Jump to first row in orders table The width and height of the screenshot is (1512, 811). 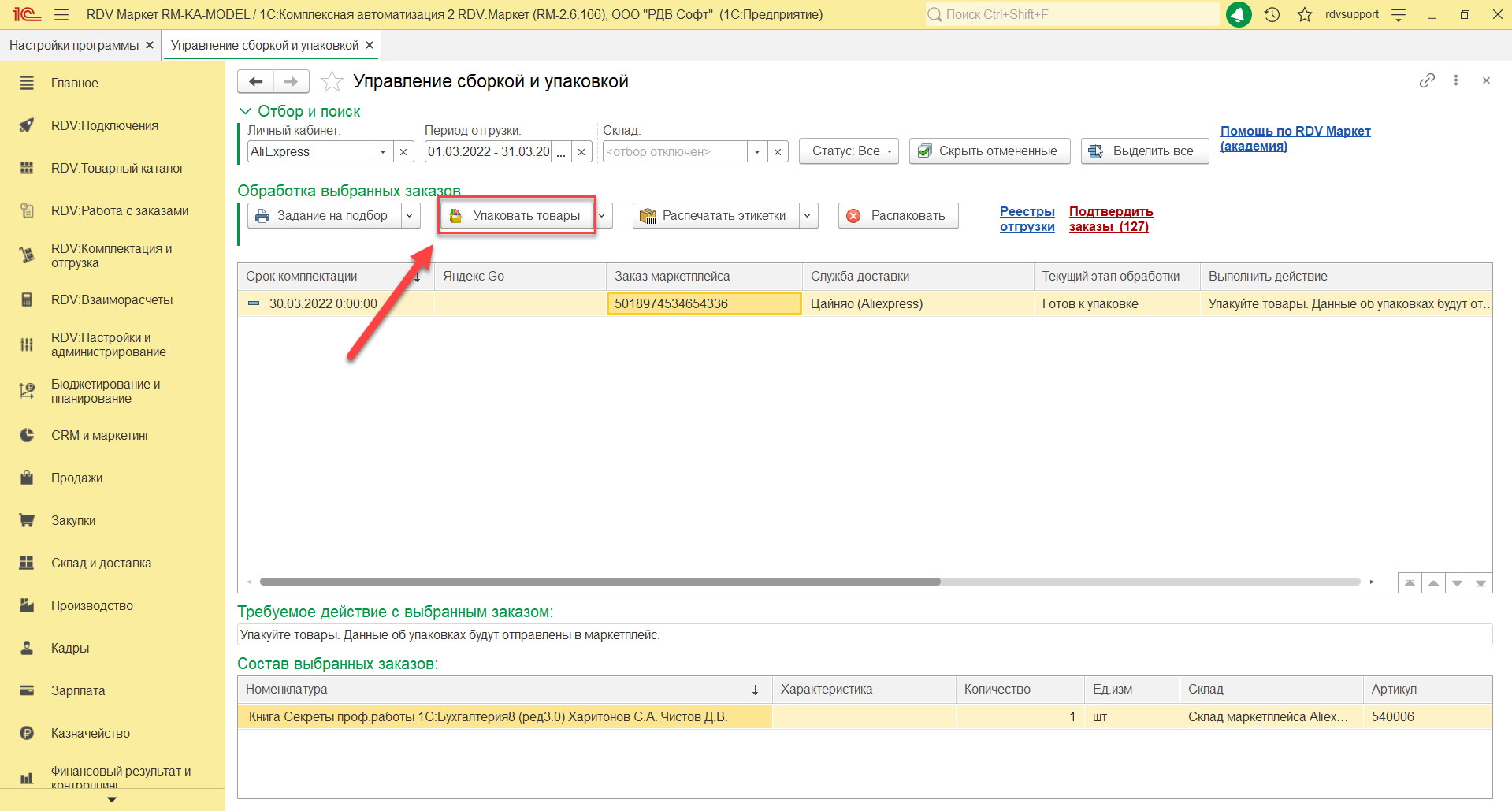pyautogui.click(x=1410, y=583)
